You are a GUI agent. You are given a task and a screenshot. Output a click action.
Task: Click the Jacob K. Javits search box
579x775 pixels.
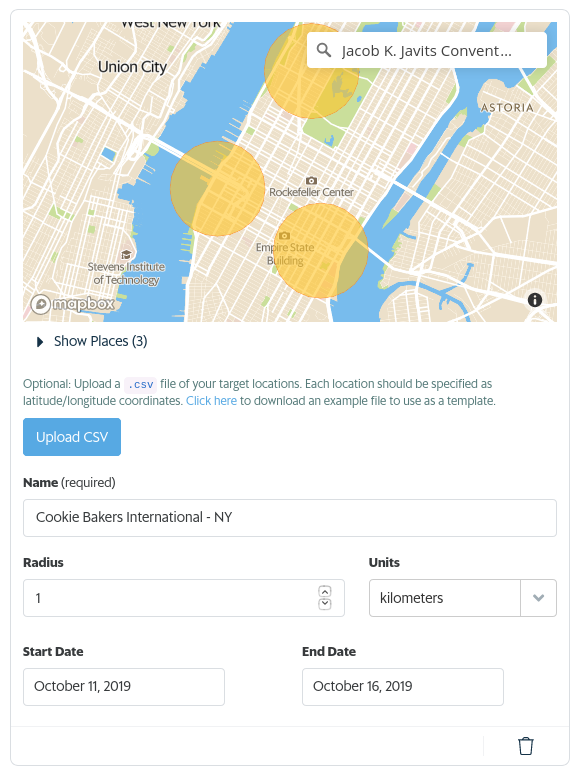427,50
